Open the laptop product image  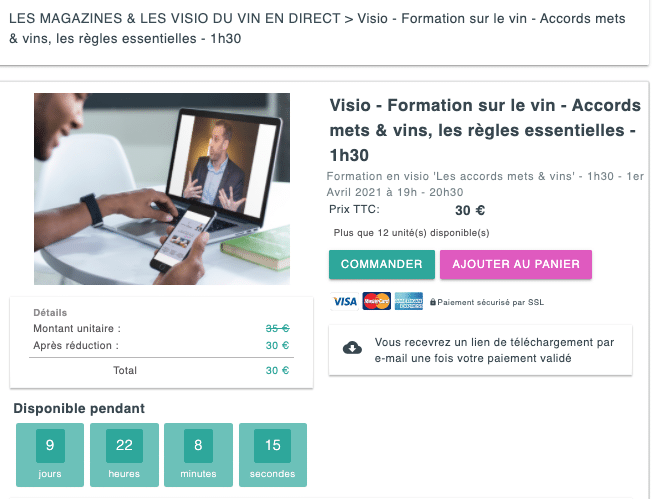pyautogui.click(x=162, y=189)
